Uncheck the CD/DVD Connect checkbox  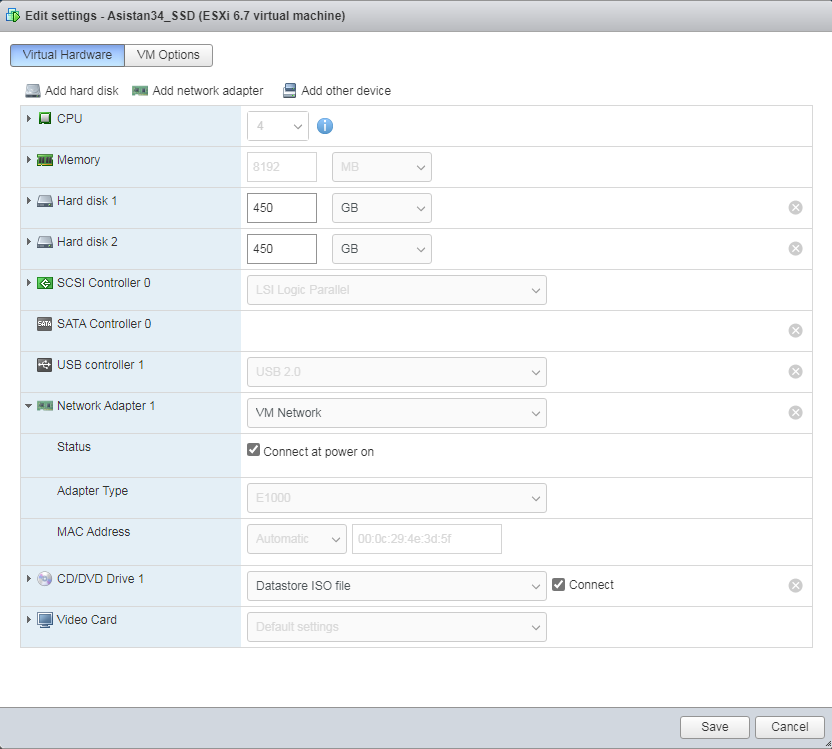[x=559, y=585]
